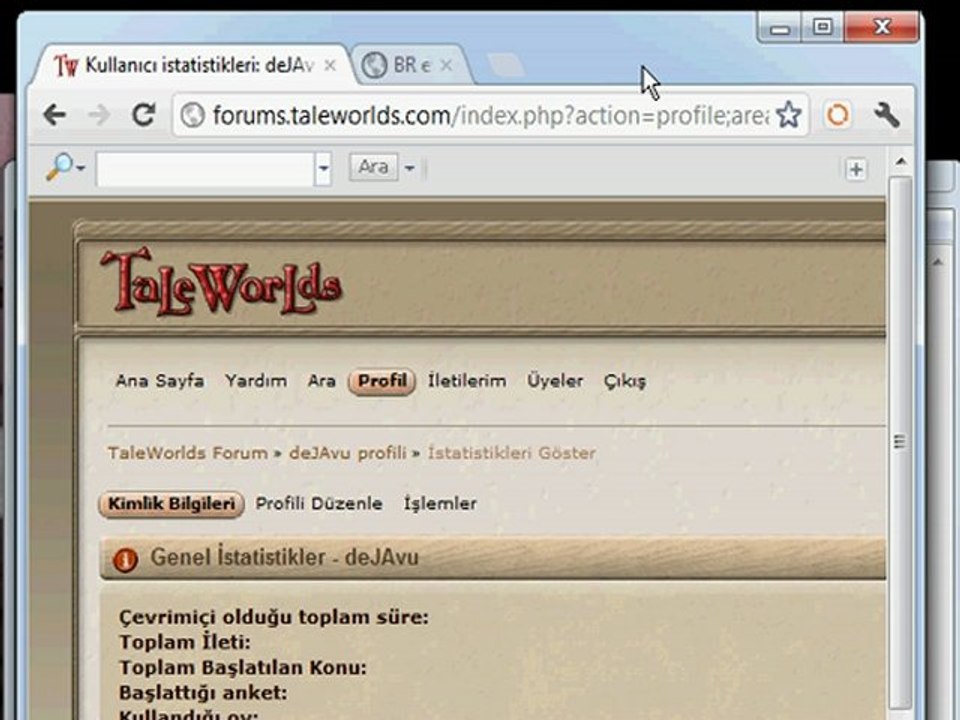
Task: Switch to the BR tab
Action: click(x=409, y=65)
